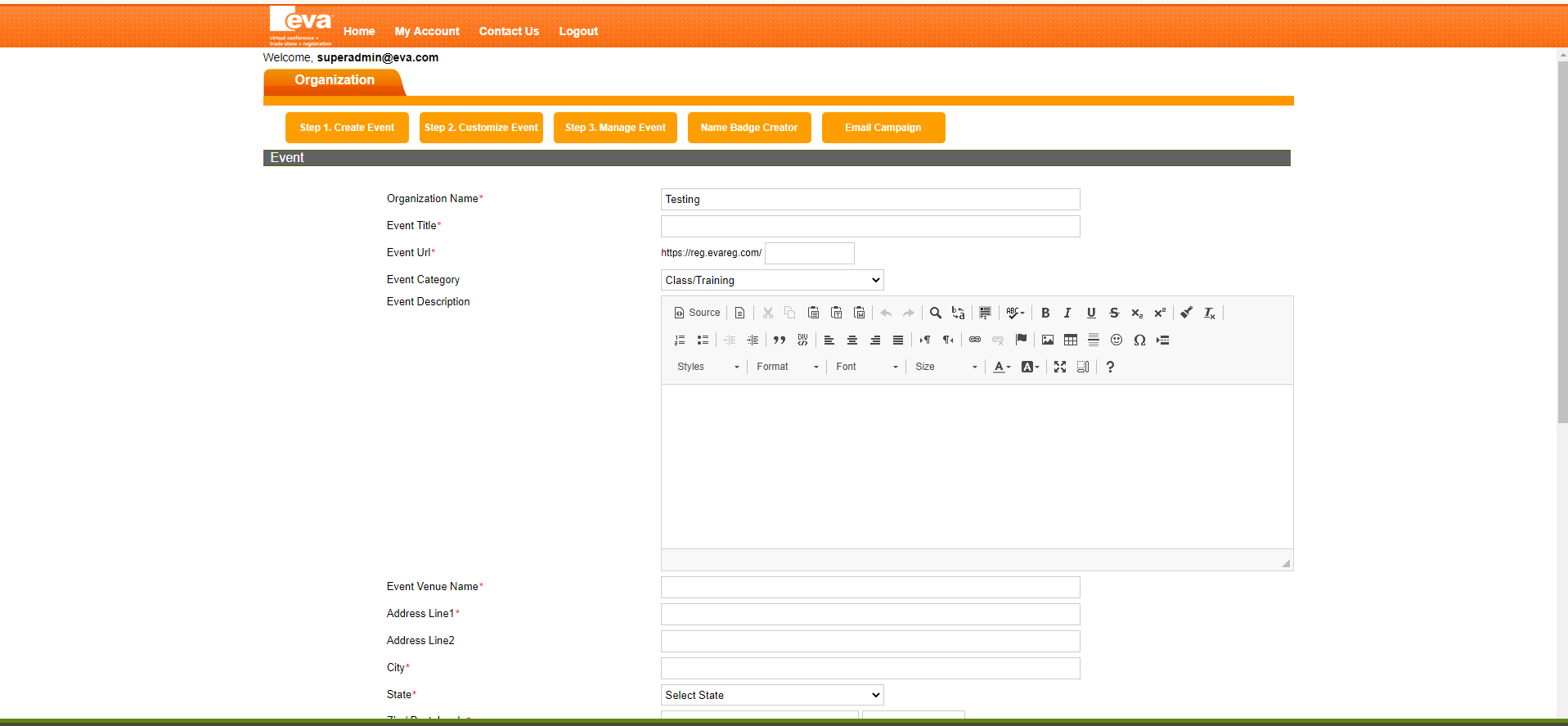Toggle Subscript formatting
The height and width of the screenshot is (726, 1568).
click(x=1137, y=313)
